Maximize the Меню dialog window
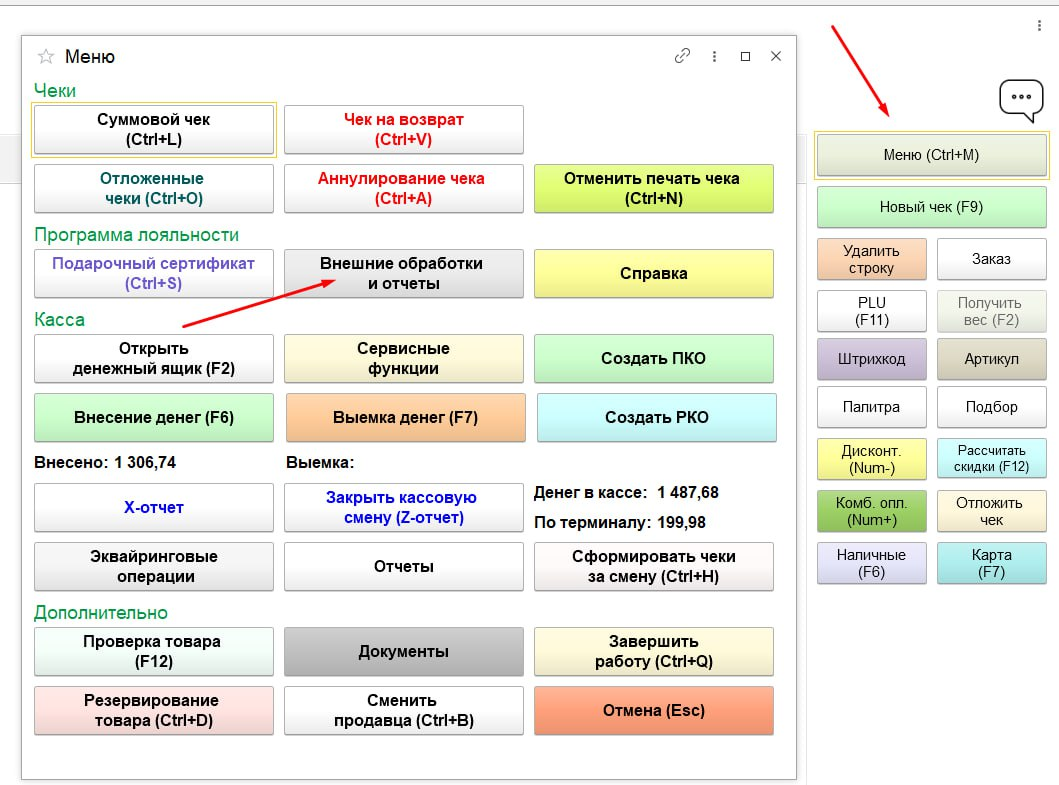This screenshot has height=785, width=1059. point(745,57)
